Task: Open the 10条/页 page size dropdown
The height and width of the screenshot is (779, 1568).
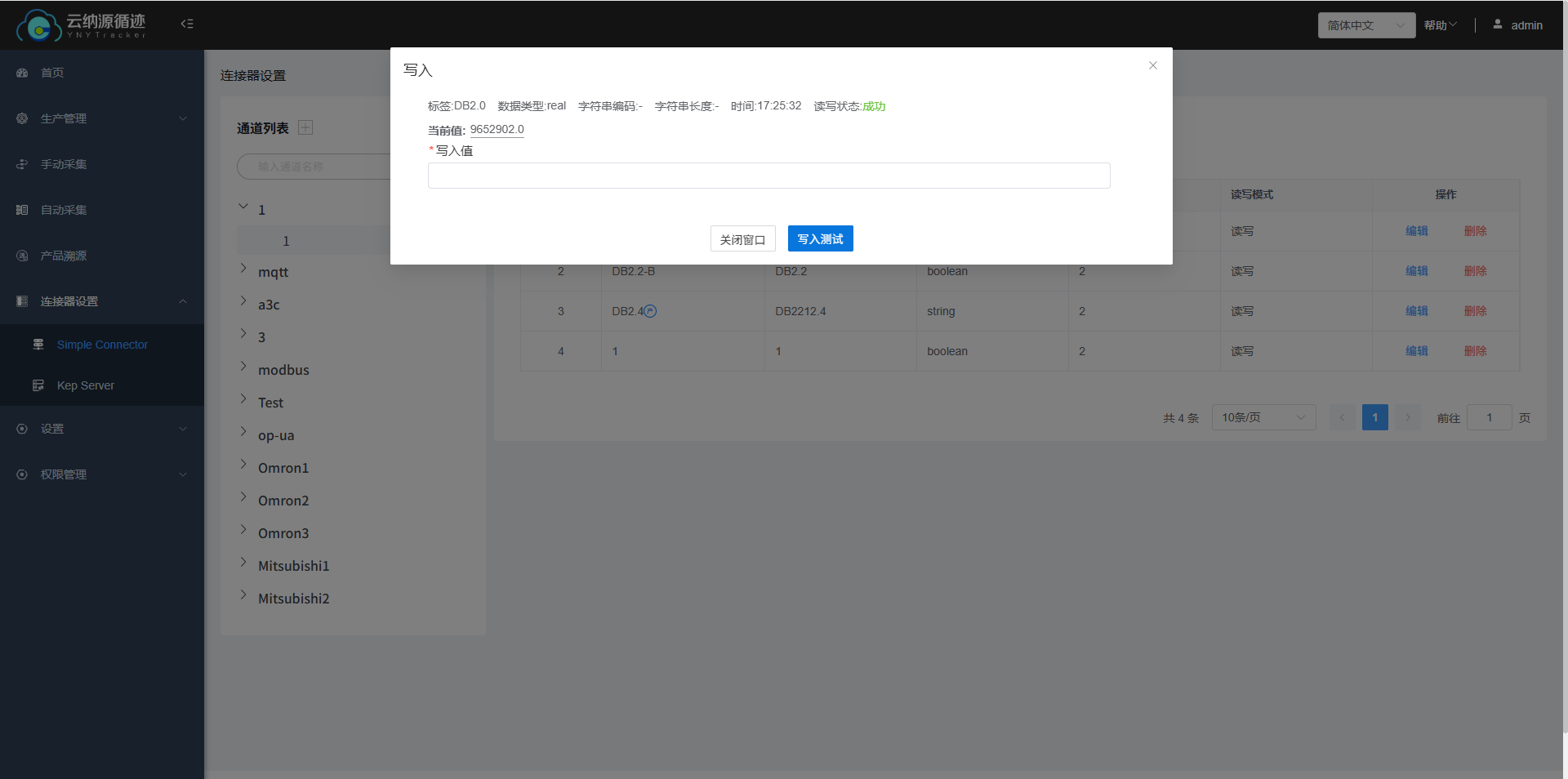Action: [1263, 417]
